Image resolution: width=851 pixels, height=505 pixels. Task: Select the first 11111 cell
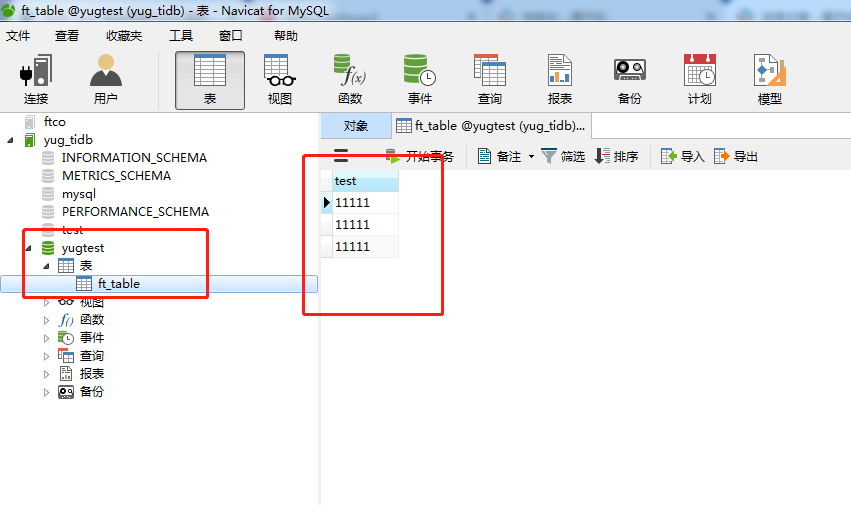365,203
